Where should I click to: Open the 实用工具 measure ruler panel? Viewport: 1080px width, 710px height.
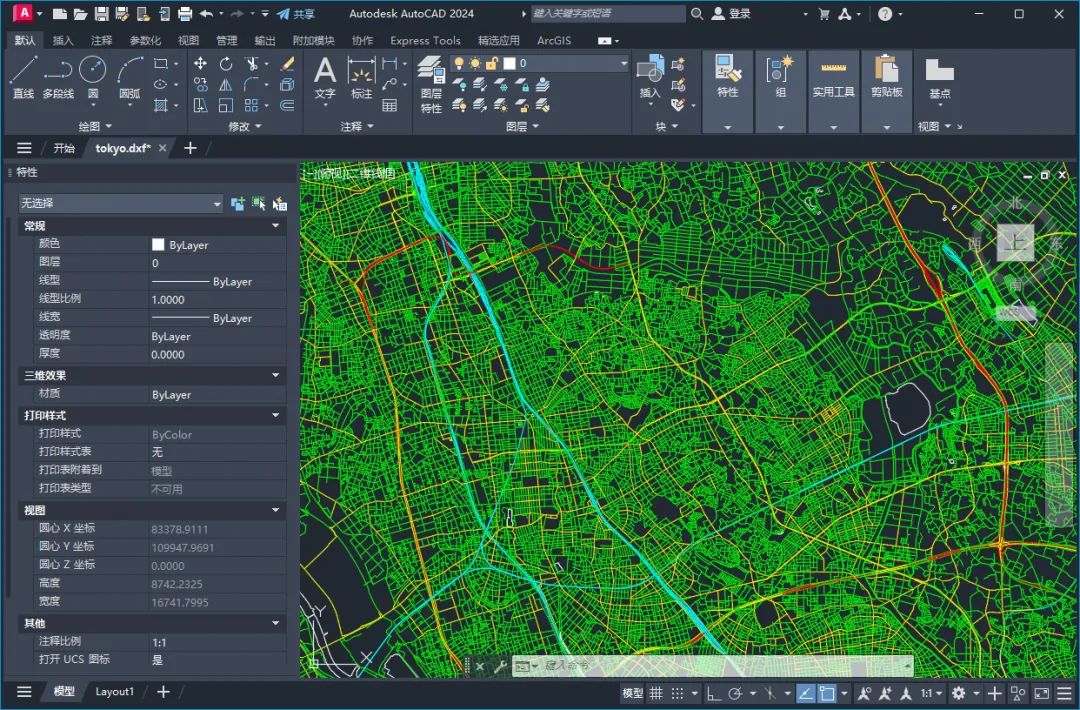point(833,78)
